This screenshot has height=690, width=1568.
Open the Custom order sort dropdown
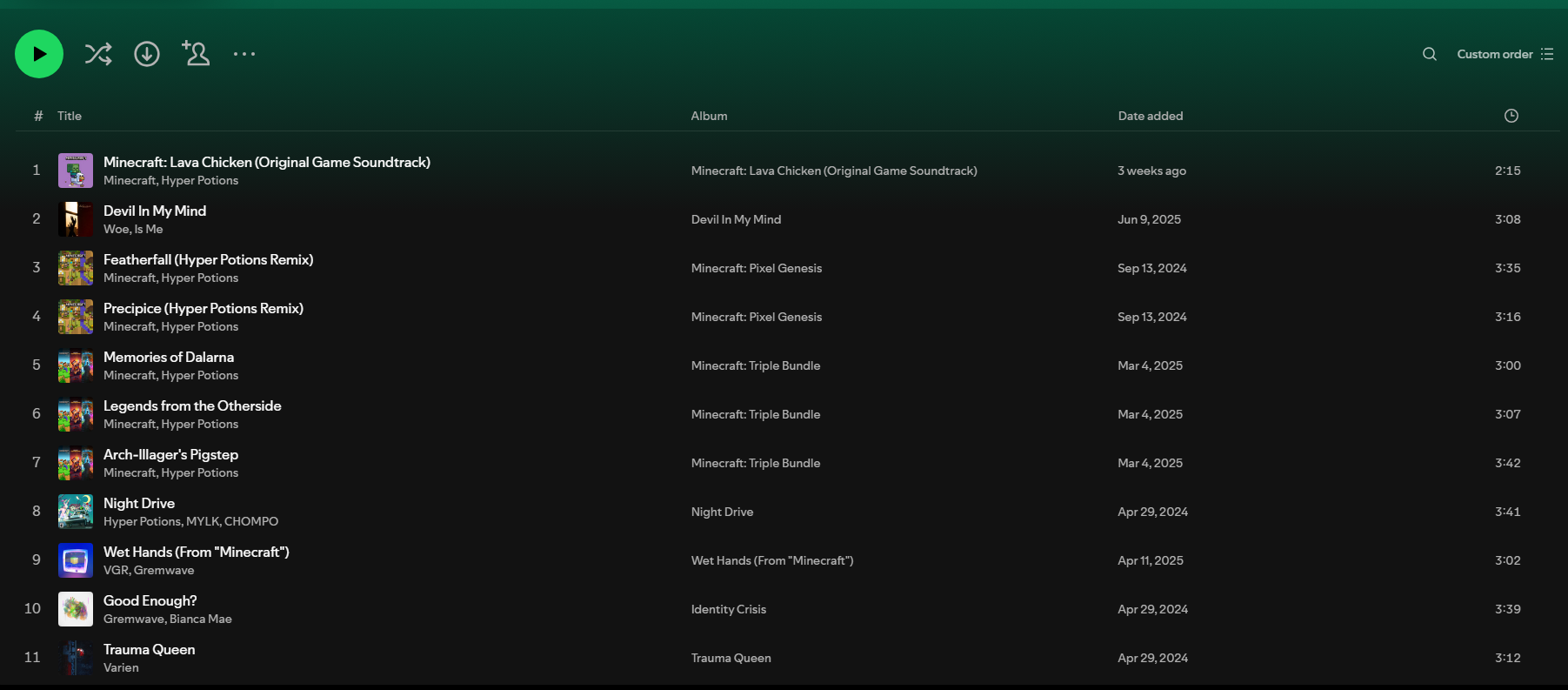[x=1505, y=54]
